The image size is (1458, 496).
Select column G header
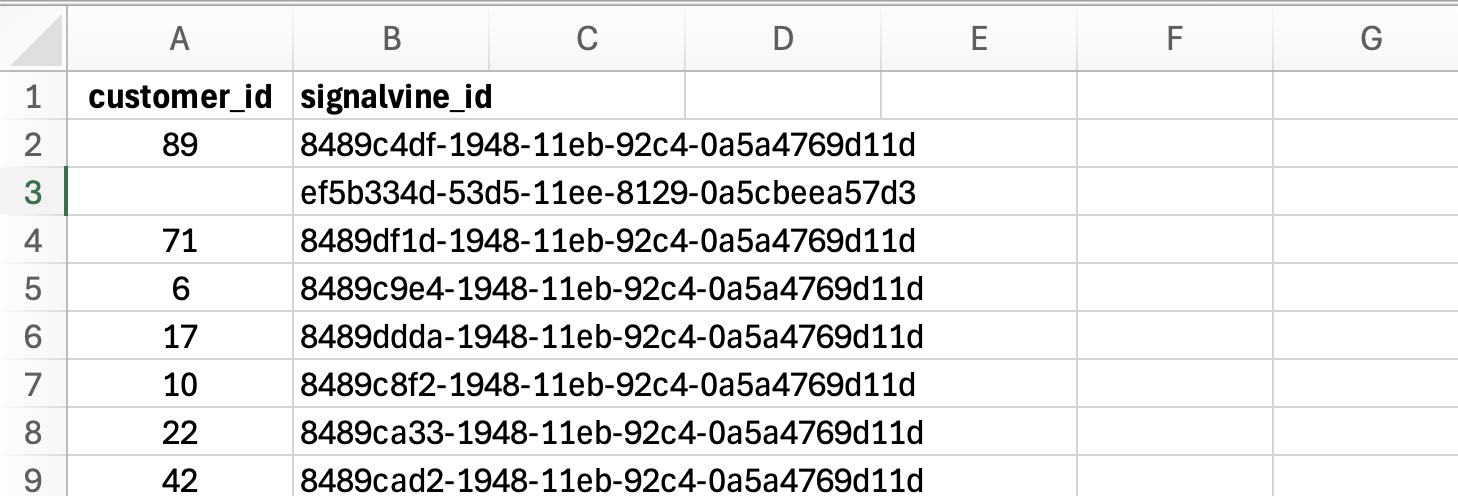point(1370,38)
